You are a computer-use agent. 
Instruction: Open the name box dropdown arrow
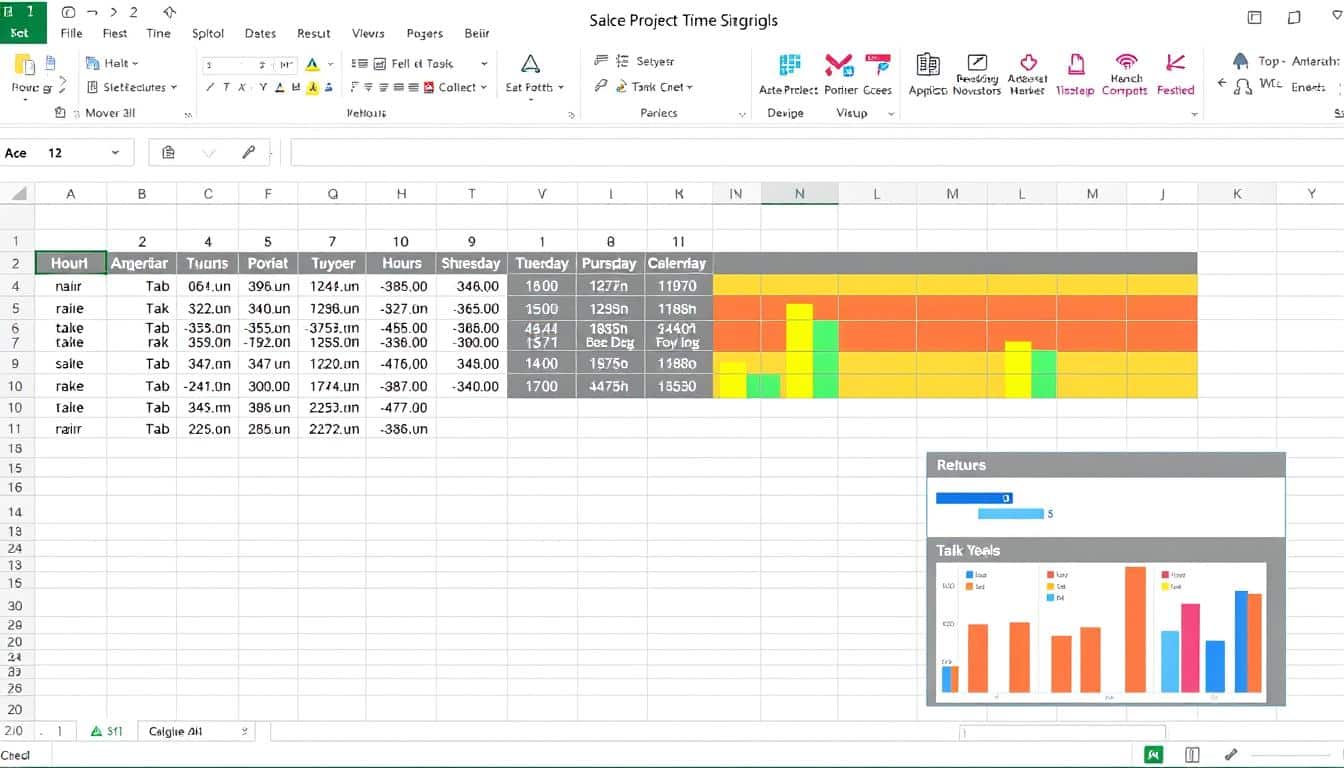(115, 152)
